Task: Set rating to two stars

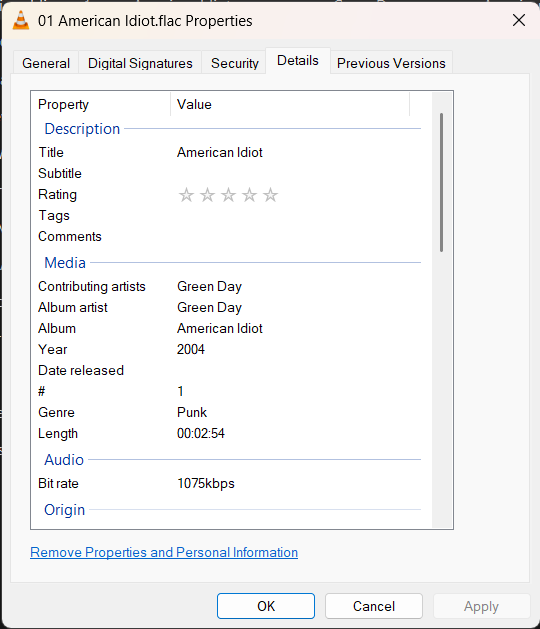Action: [207, 195]
